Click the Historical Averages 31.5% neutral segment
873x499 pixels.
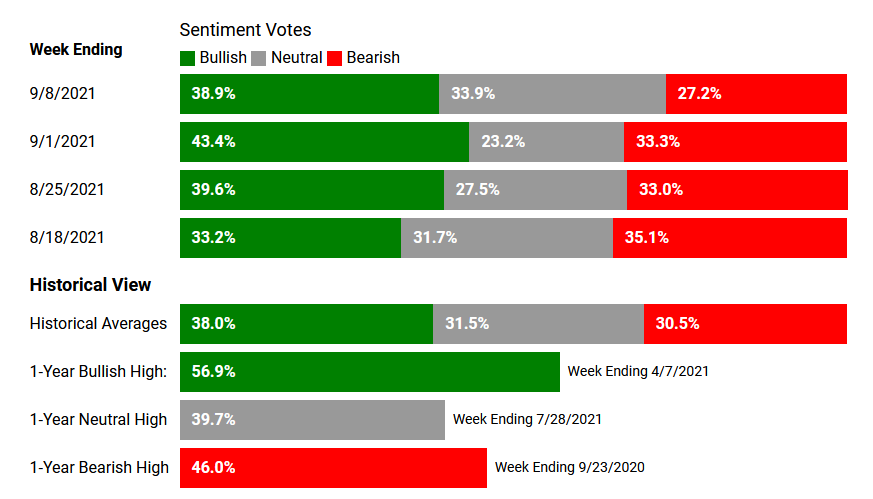pos(538,324)
